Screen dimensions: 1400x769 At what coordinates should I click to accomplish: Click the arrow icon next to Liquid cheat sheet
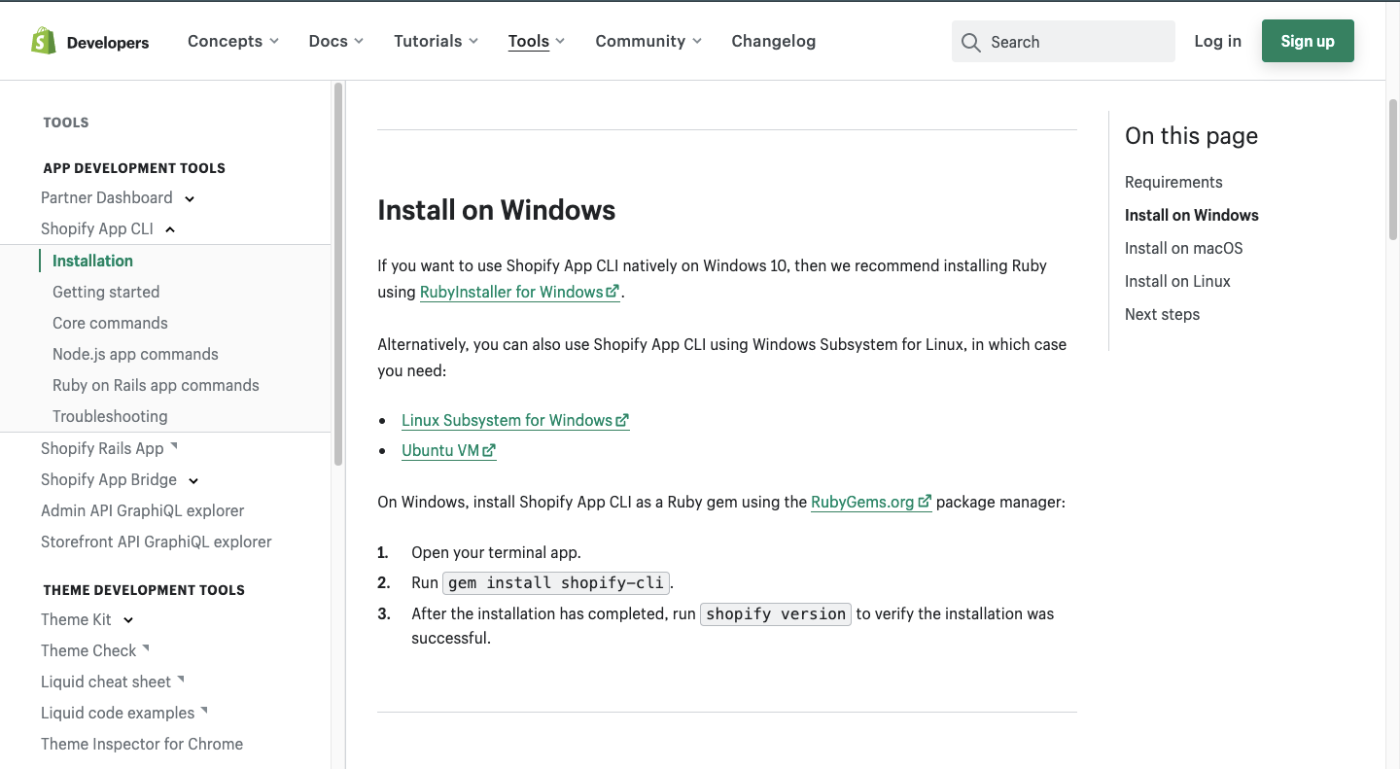181,679
